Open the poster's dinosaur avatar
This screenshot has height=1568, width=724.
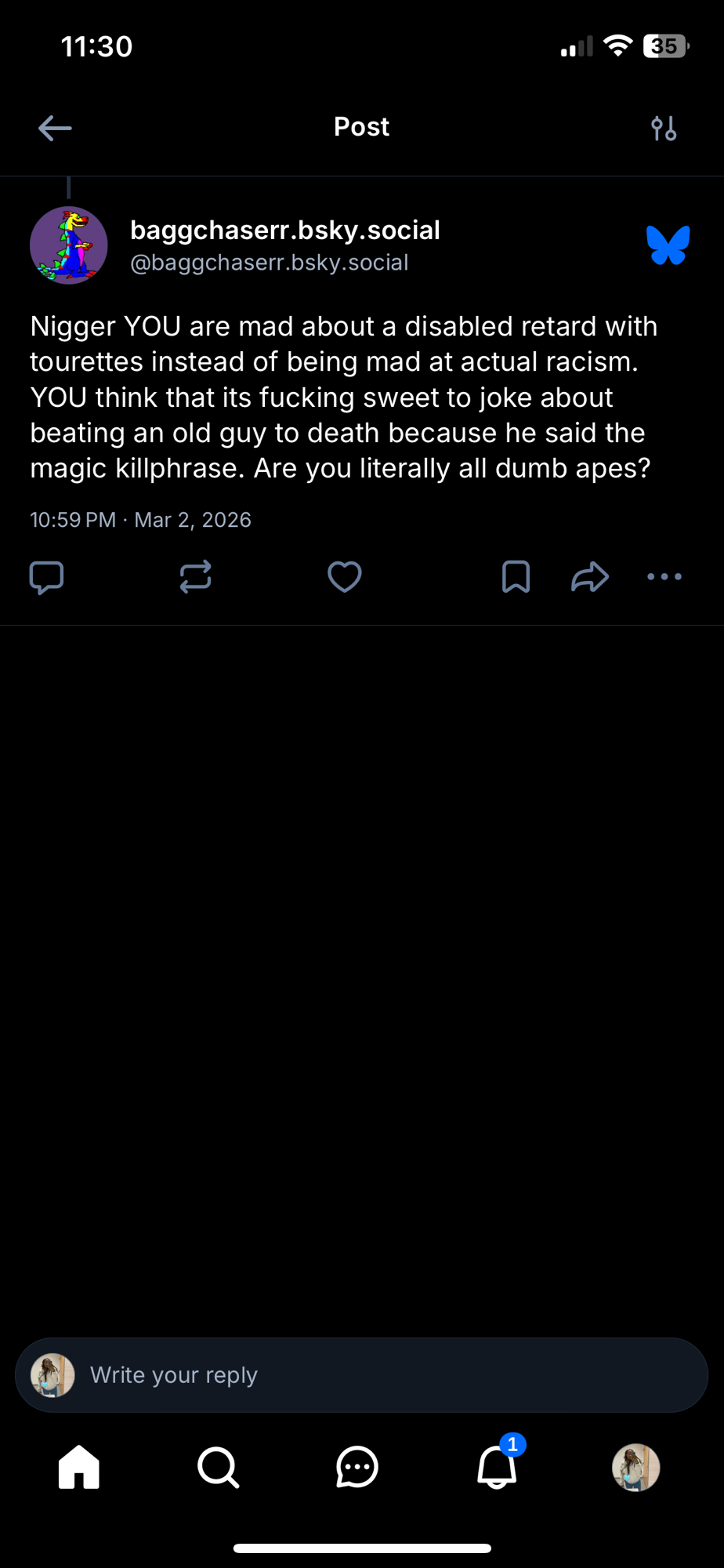click(69, 245)
